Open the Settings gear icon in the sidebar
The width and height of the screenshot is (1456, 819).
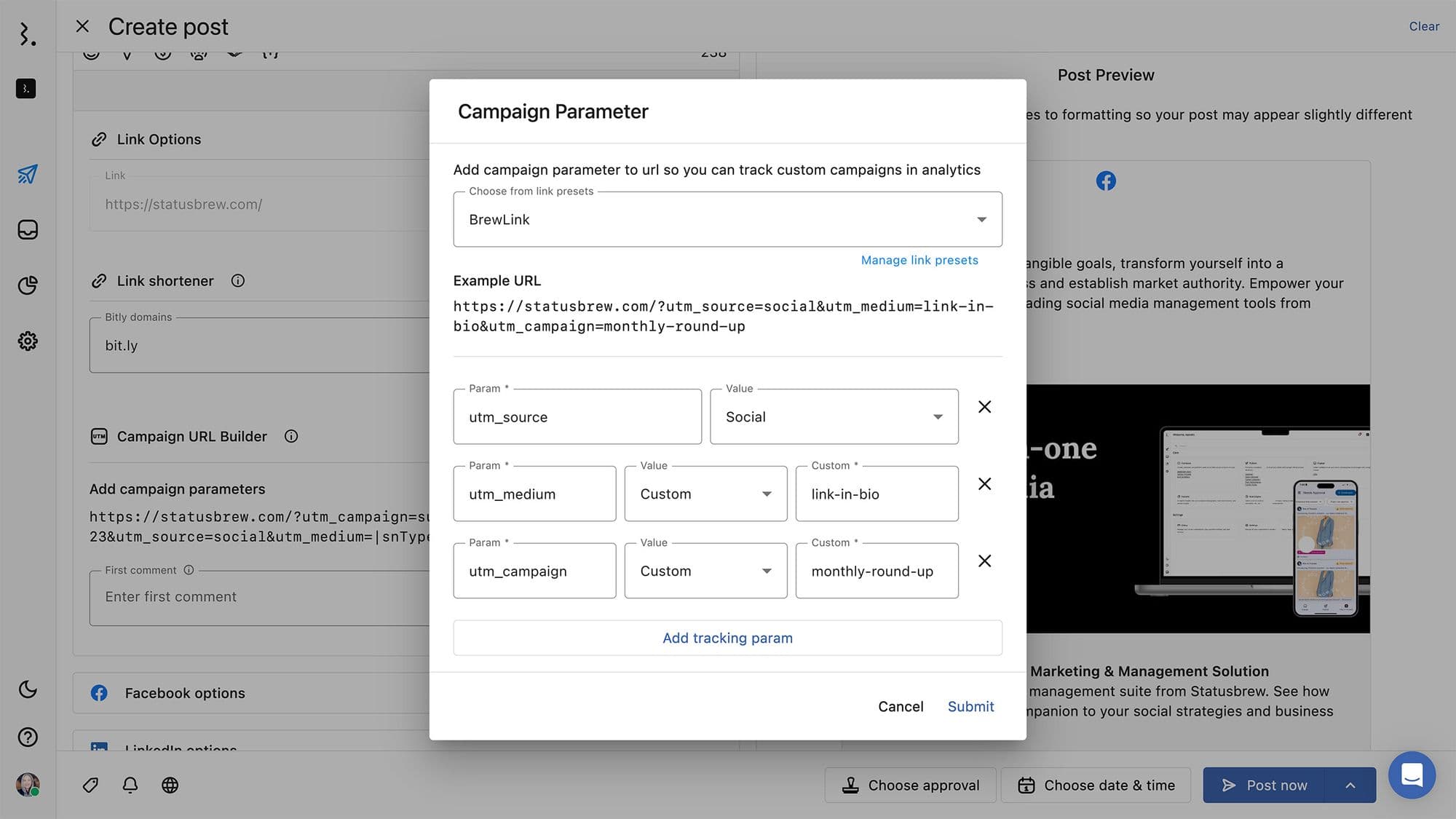[x=28, y=341]
